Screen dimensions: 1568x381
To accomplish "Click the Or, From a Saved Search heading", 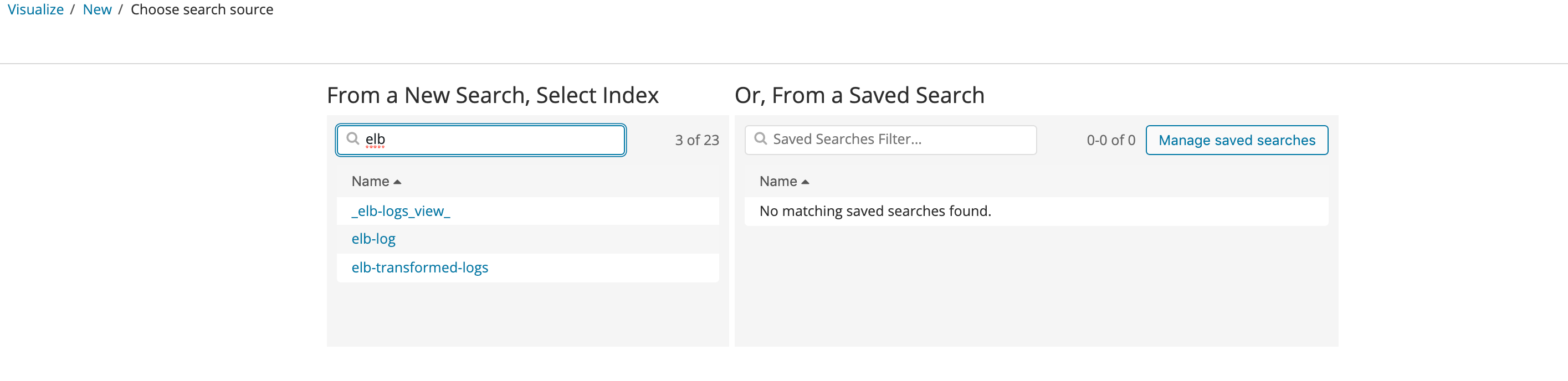I will click(859, 96).
